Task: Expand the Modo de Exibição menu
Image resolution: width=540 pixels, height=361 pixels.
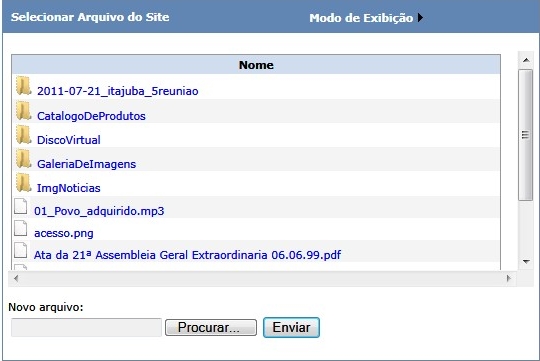Action: (366, 18)
